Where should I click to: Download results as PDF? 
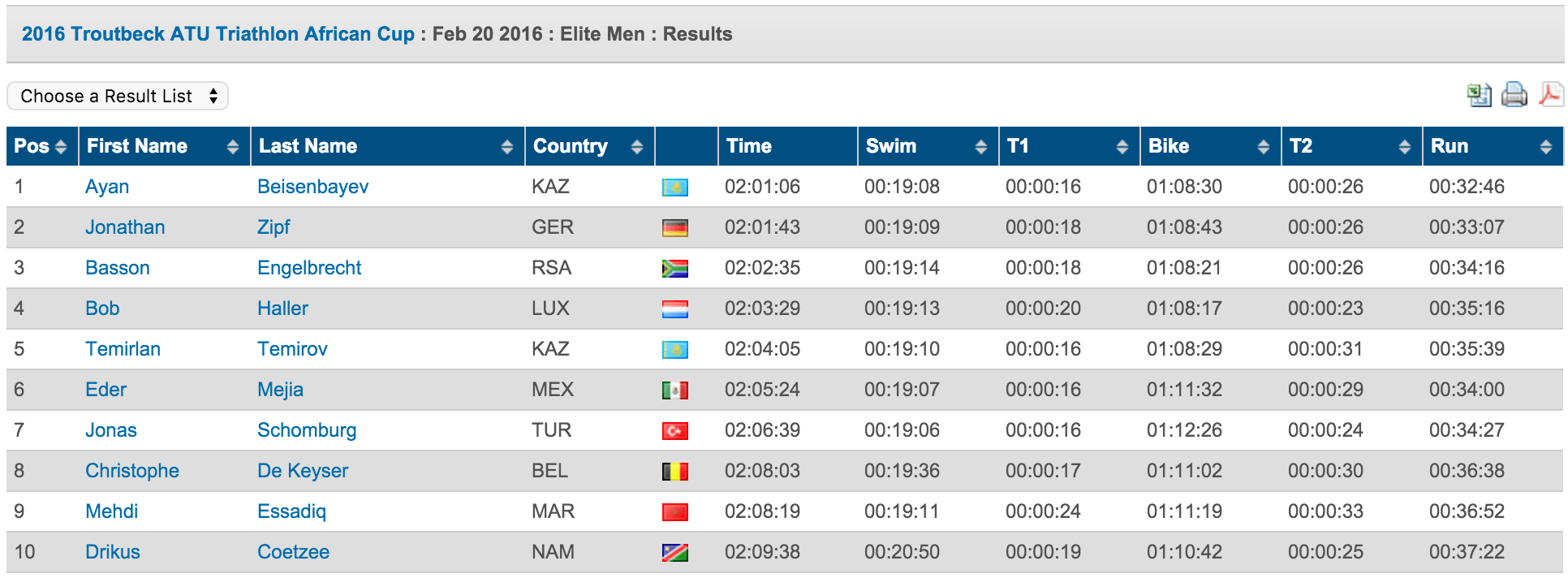point(1550,95)
